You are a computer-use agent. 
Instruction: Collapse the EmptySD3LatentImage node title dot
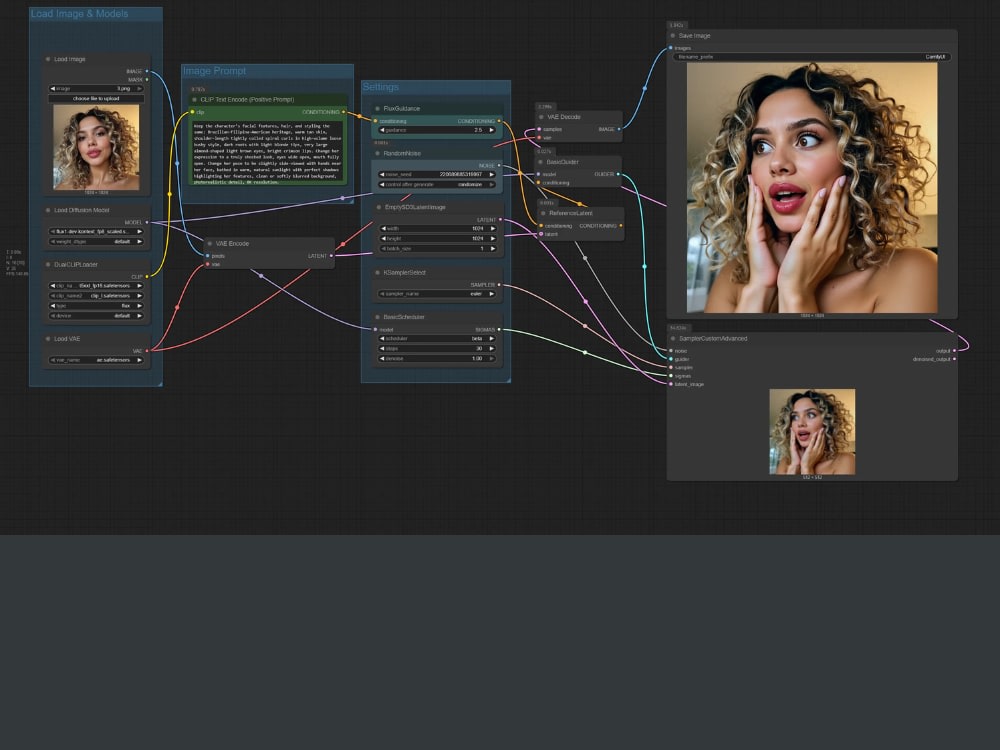pyautogui.click(x=379, y=207)
